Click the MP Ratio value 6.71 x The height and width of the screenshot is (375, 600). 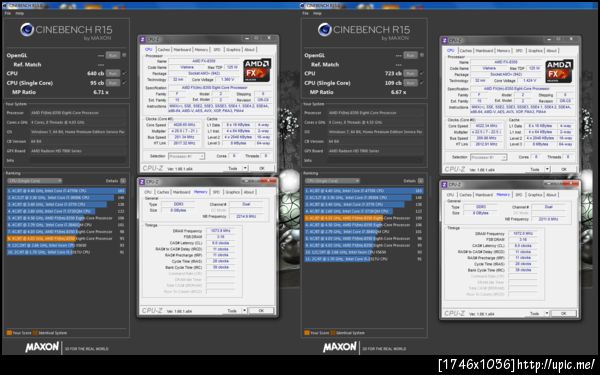pos(101,92)
